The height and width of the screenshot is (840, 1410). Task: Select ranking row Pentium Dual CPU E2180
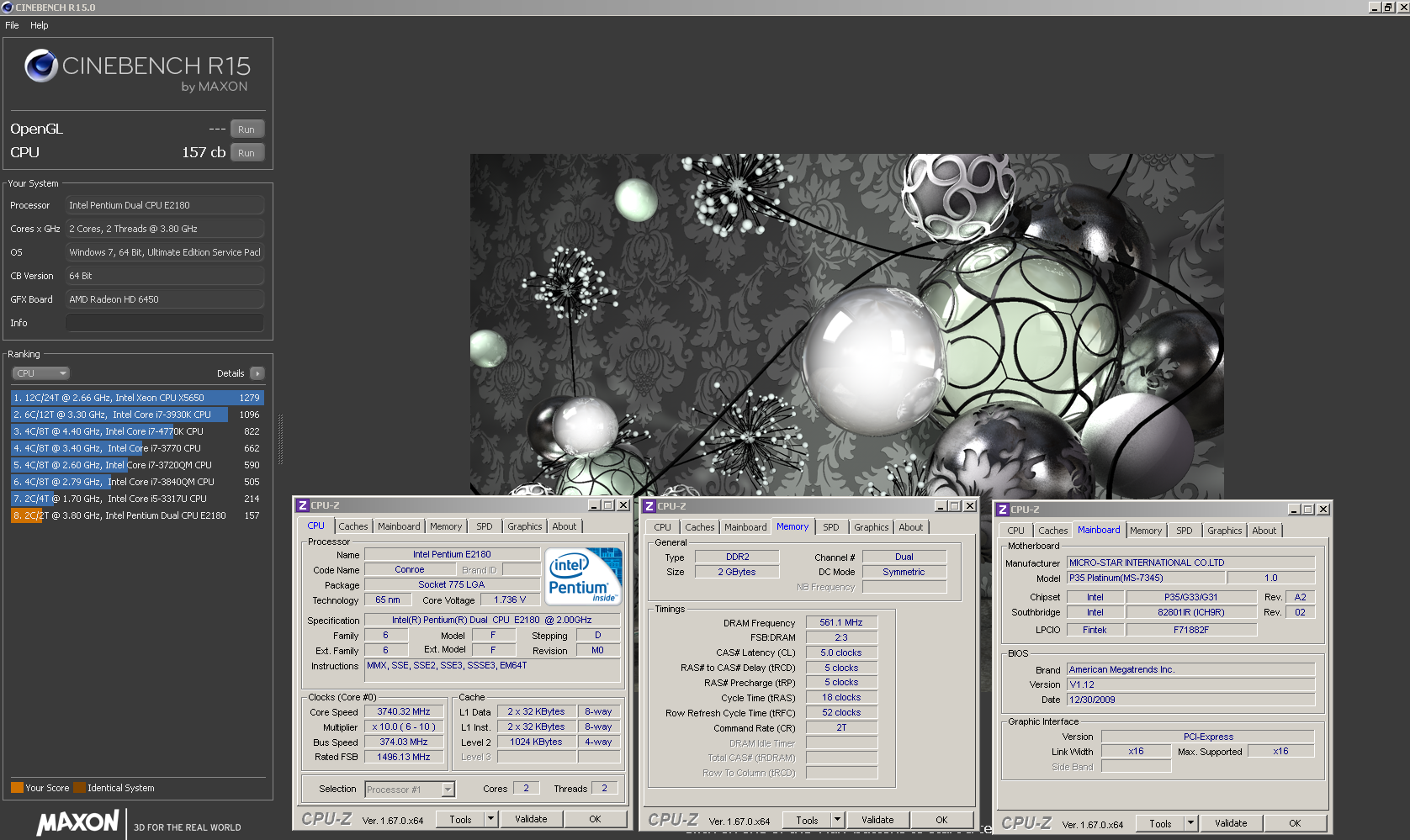[x=137, y=515]
